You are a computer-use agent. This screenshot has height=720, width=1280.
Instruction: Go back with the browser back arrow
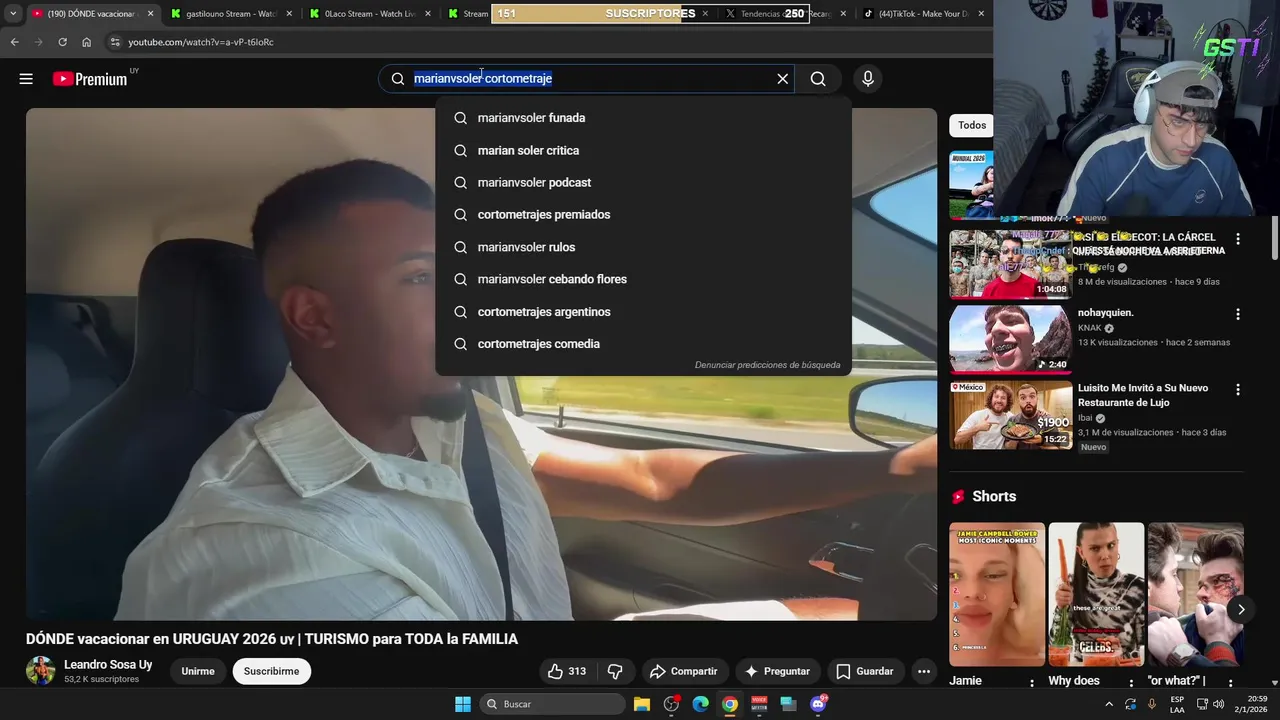[14, 42]
